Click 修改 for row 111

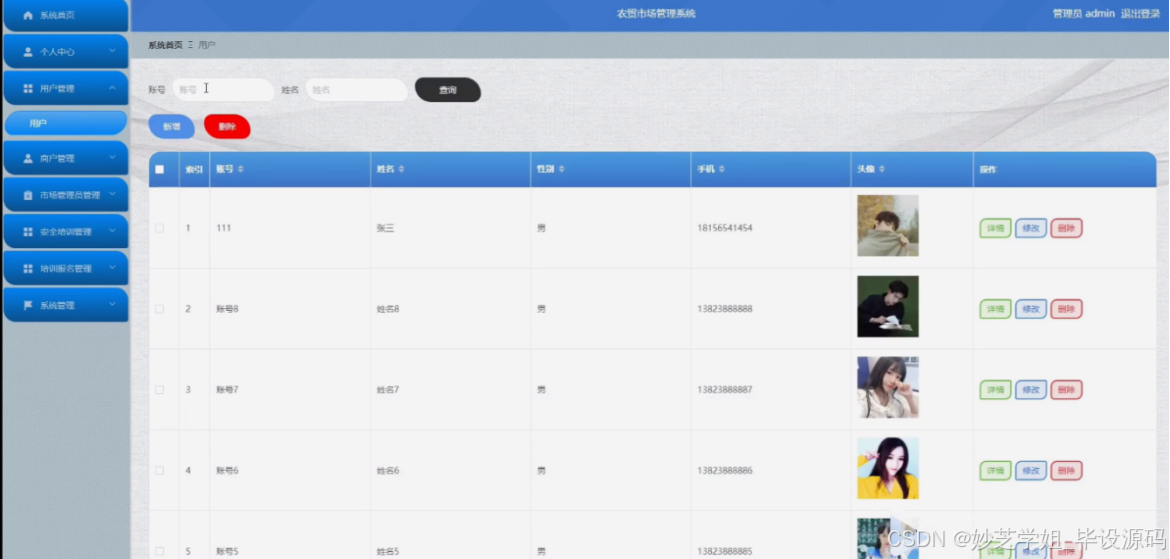tap(1030, 228)
